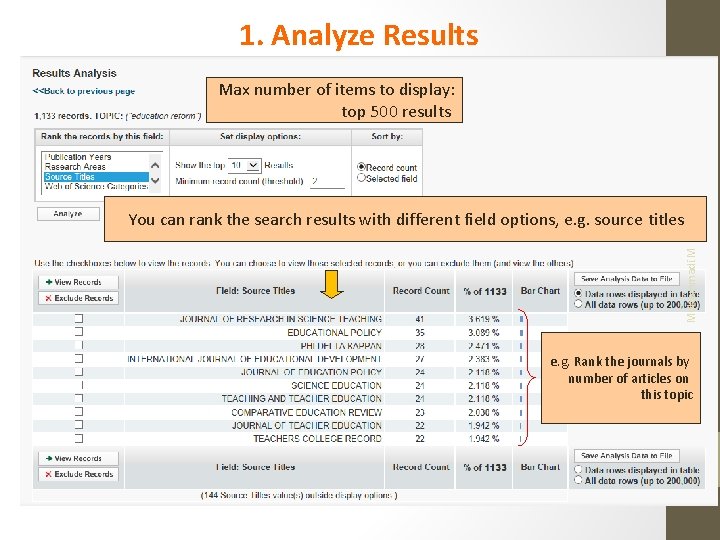Select Web of Science Categories in the list
This screenshot has width=720, height=540.
pyautogui.click(x=96, y=186)
